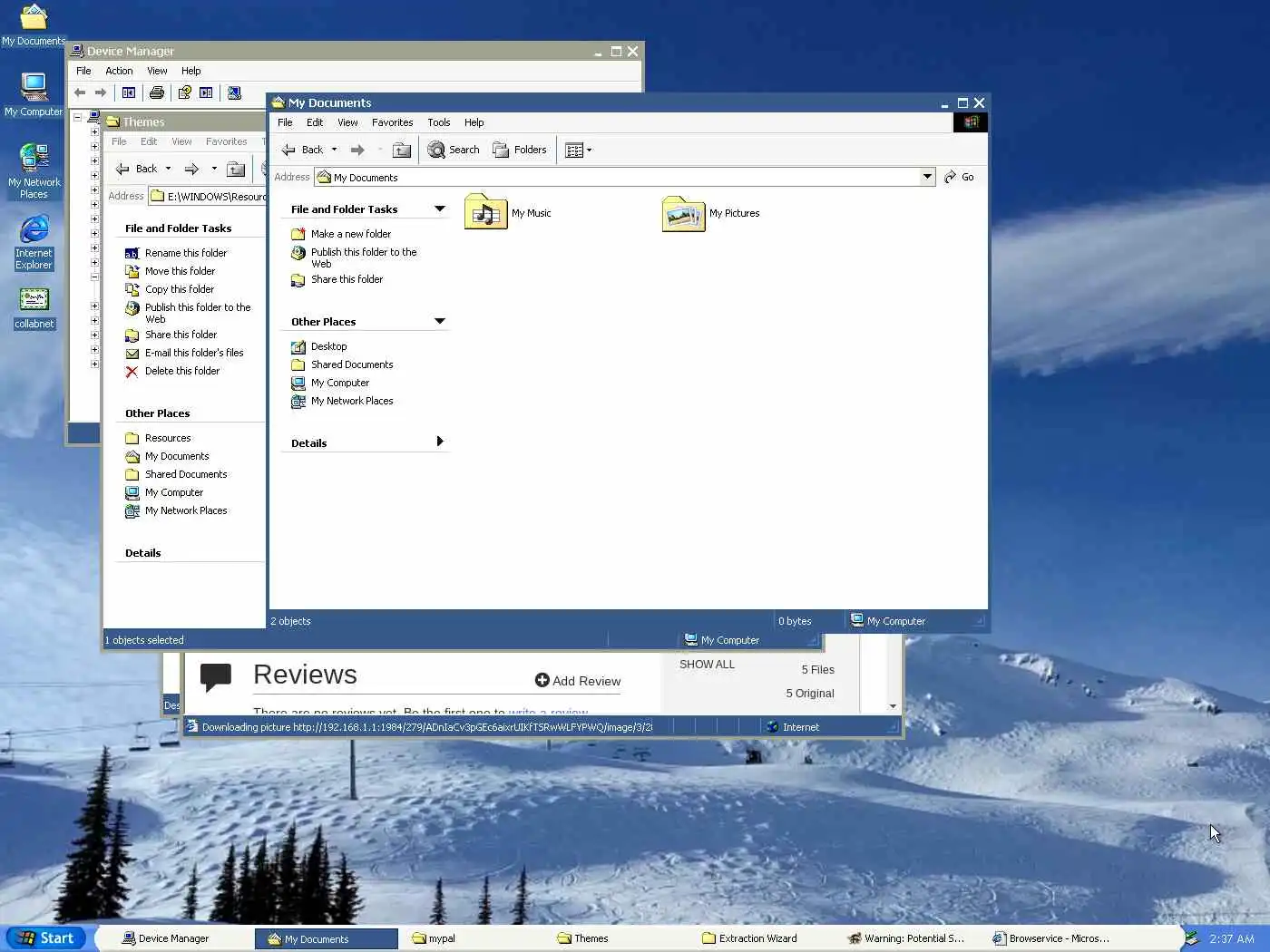The image size is (1270, 952).
Task: Open Tools menu in My Documents window
Action: [x=439, y=122]
